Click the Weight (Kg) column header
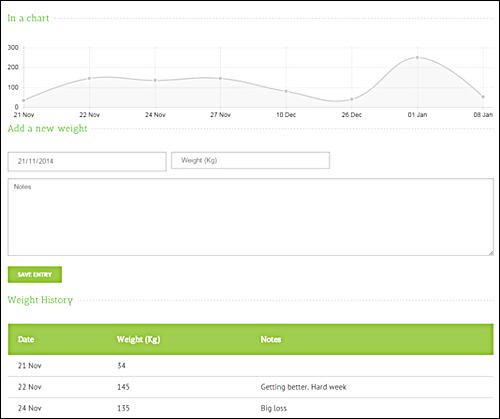Image resolution: width=500 pixels, height=419 pixels. point(138,339)
